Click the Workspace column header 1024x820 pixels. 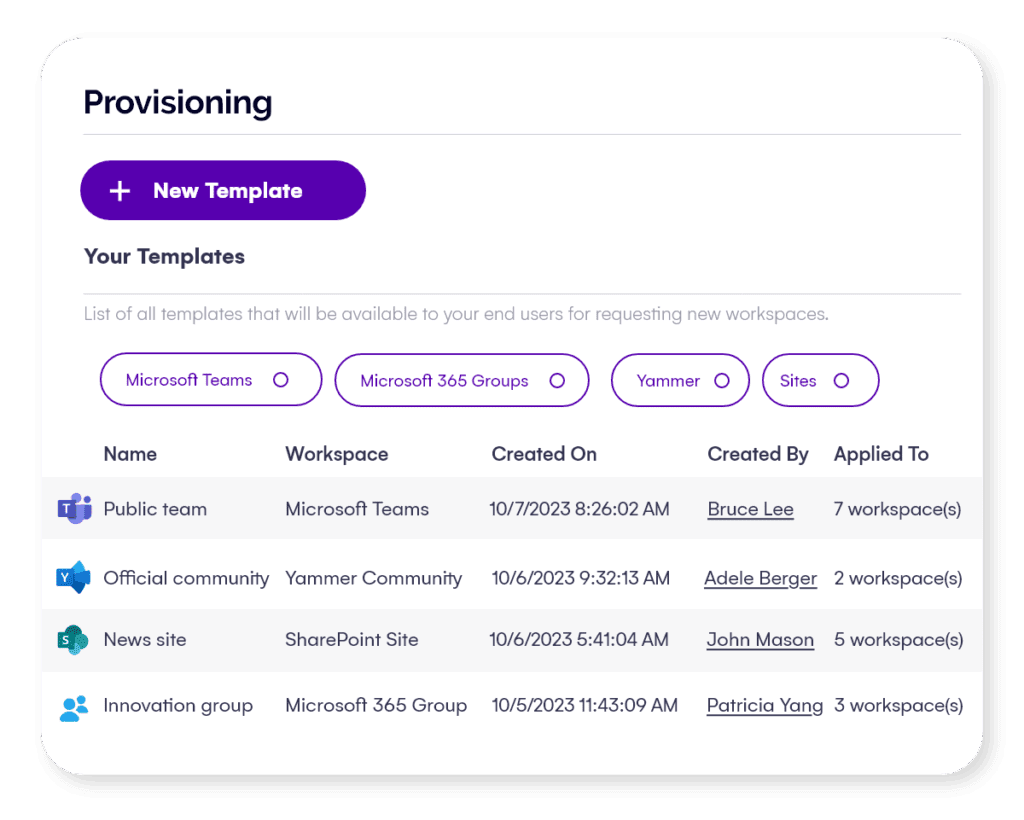pyautogui.click(x=336, y=454)
